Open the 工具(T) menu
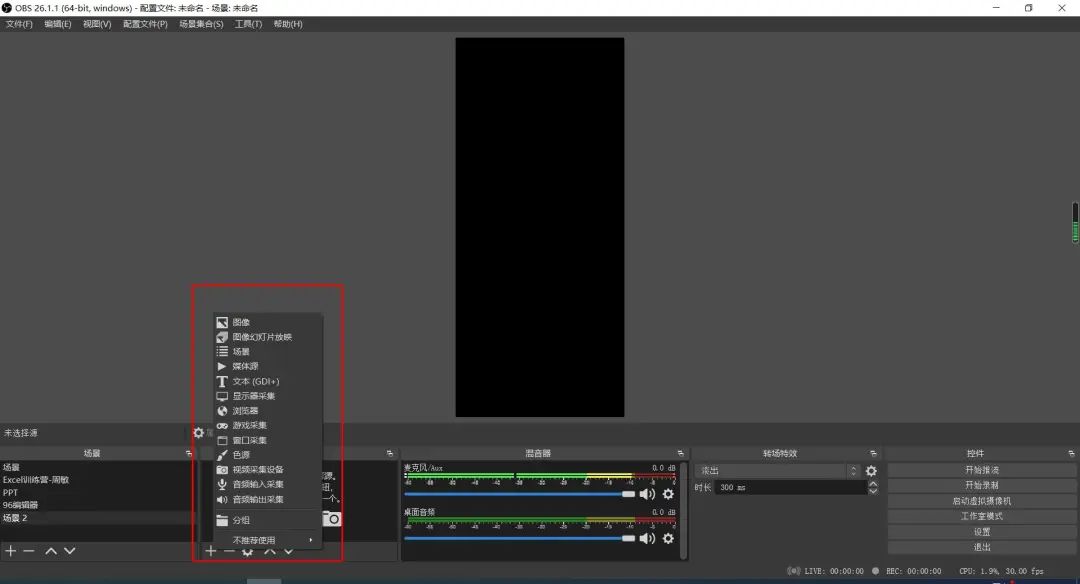 [248, 24]
